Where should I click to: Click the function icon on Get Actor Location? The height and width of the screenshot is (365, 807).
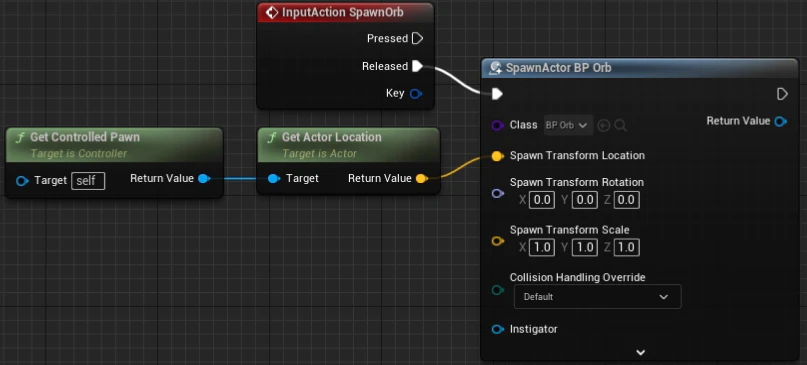[273, 137]
